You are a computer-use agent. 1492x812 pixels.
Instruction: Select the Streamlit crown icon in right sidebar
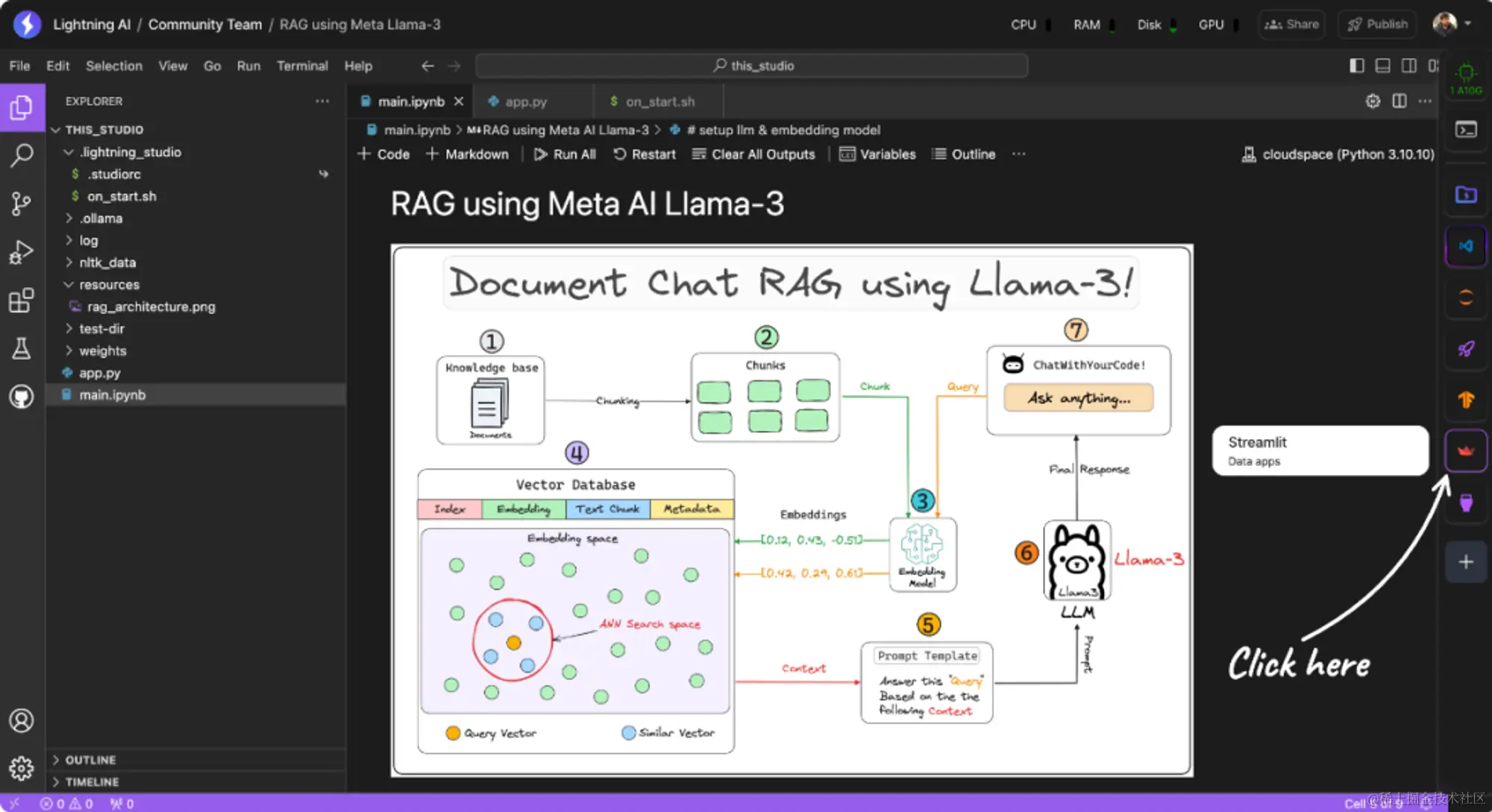click(1465, 450)
